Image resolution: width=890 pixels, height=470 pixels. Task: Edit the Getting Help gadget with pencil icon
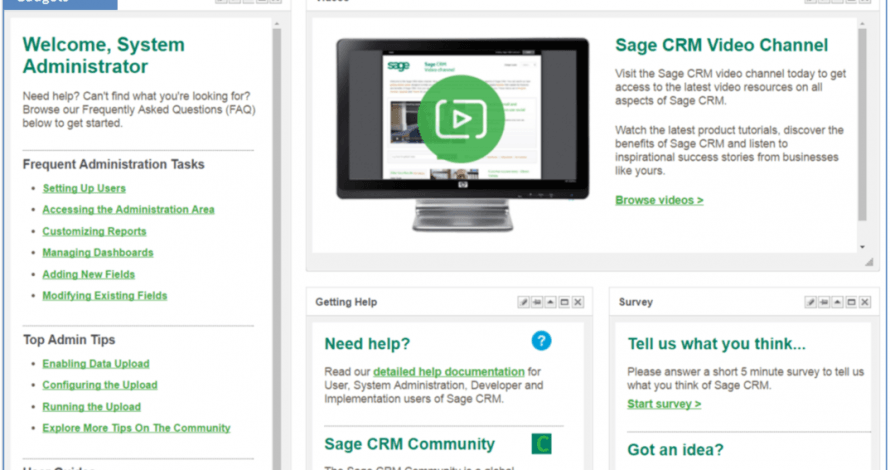pyautogui.click(x=523, y=302)
